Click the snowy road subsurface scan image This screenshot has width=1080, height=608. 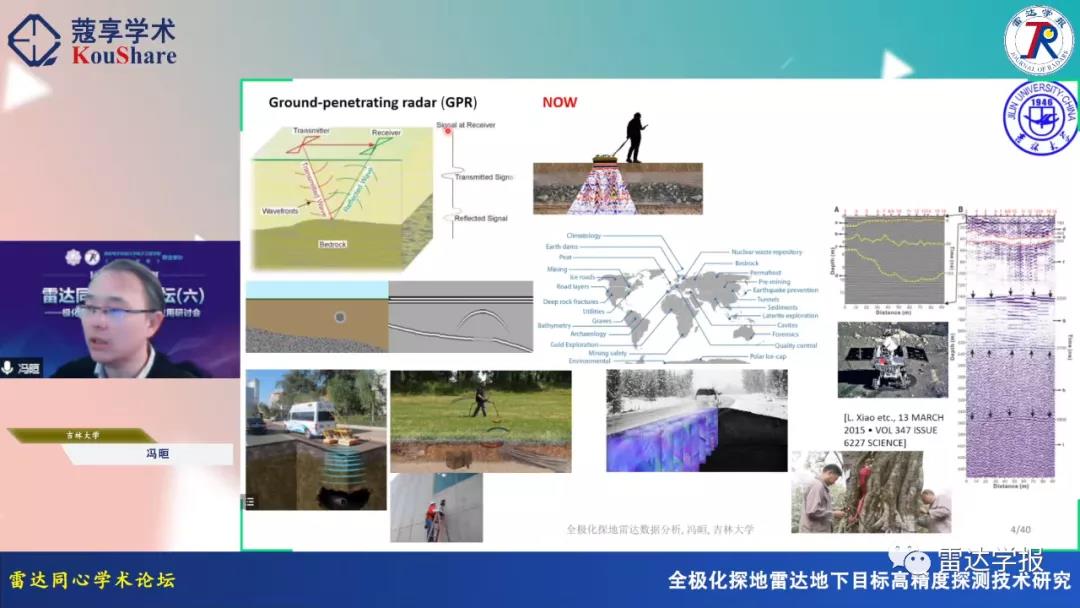click(696, 421)
